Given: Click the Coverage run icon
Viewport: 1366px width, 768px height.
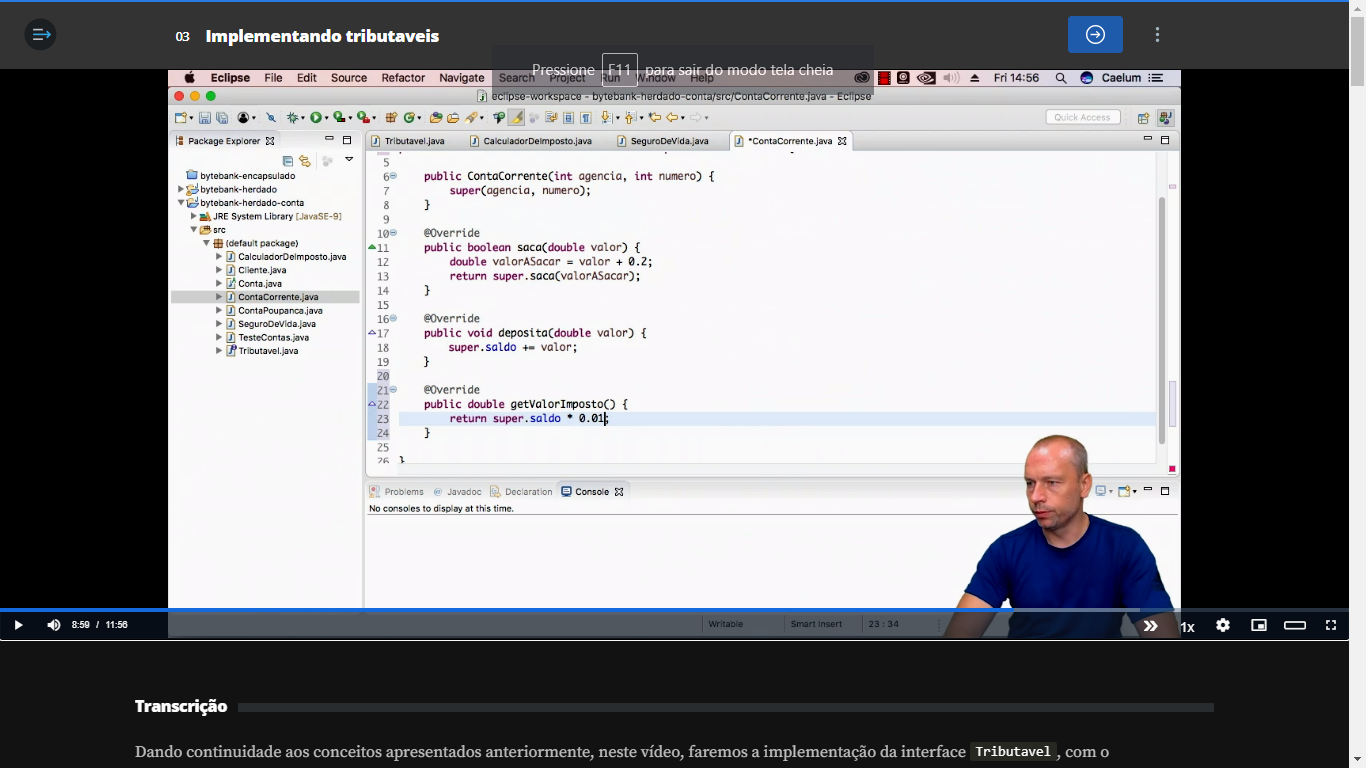Looking at the screenshot, I should click(339, 118).
